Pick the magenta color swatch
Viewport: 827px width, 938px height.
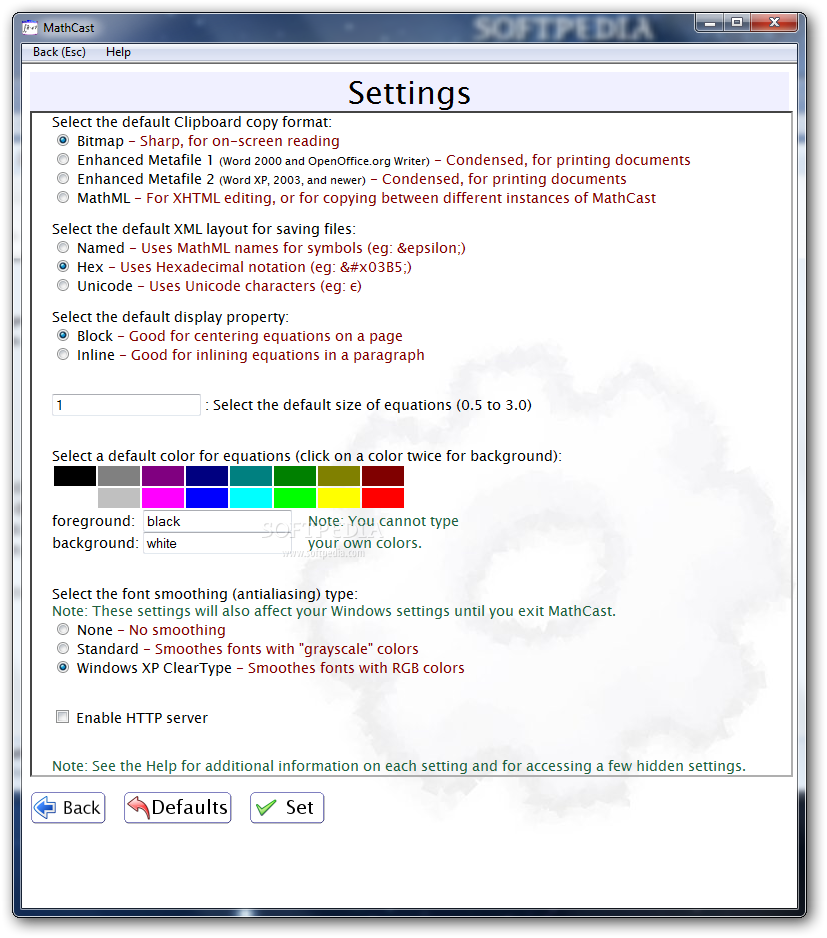pos(163,498)
